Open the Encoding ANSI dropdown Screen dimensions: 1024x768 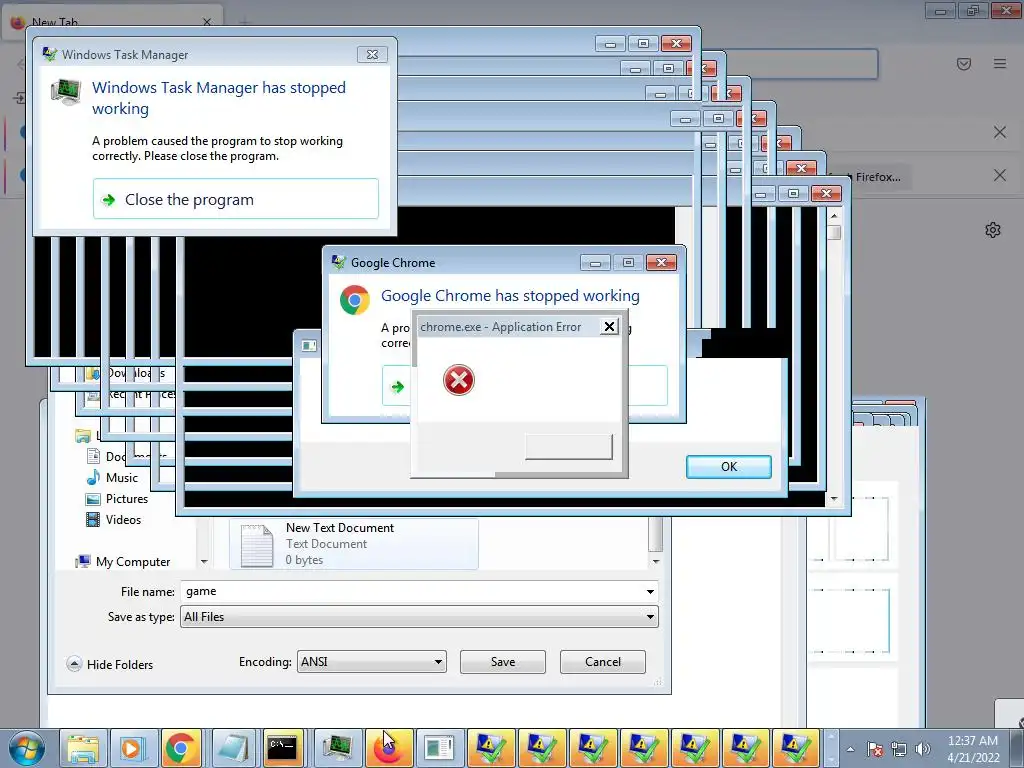point(372,662)
